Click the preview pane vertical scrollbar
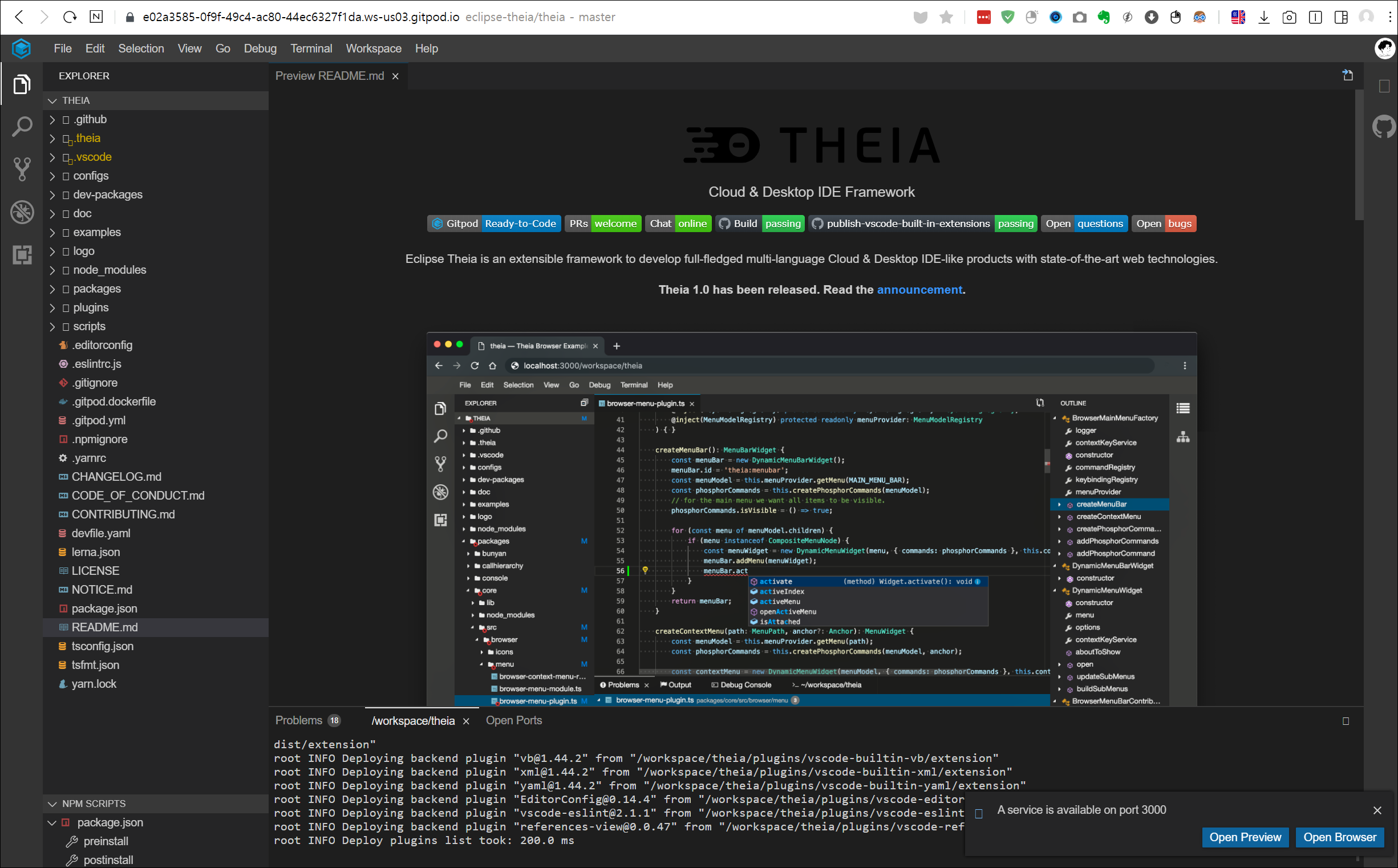The width and height of the screenshot is (1398, 868). [1359, 155]
